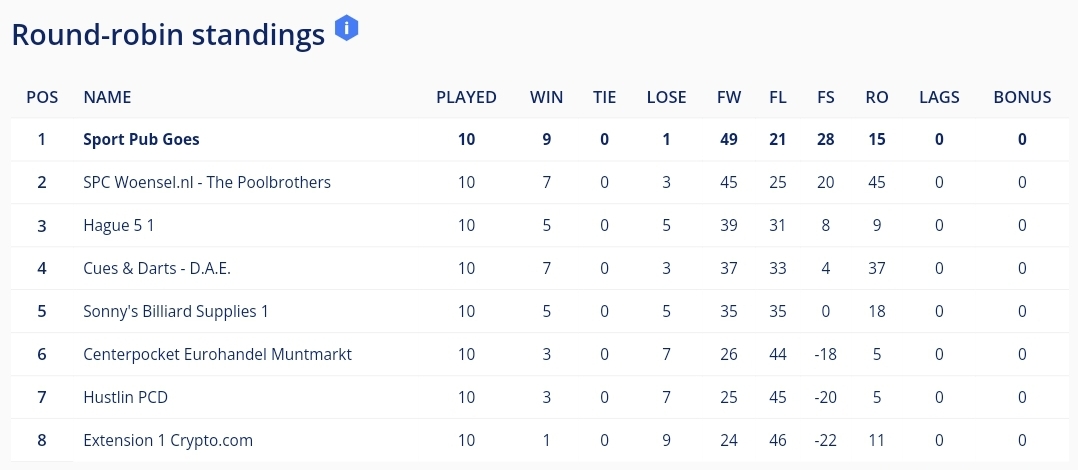Sort standings by the POS column header
Screen dimensions: 1078x470
pos(42,98)
